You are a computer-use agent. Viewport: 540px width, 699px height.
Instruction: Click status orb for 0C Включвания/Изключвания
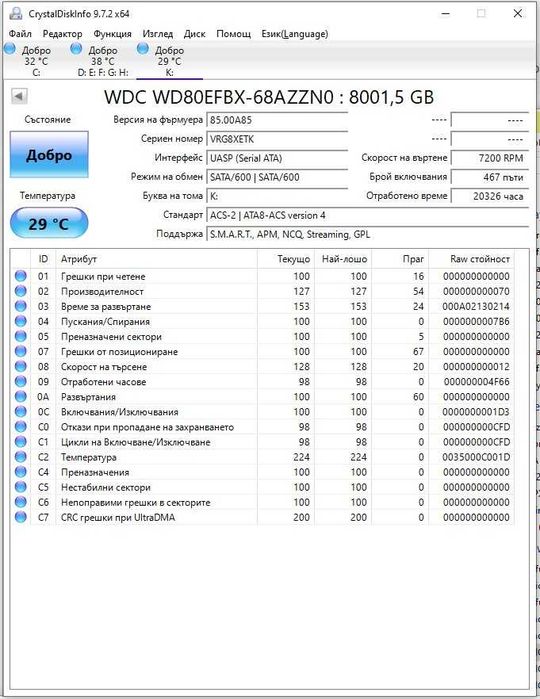click(21, 411)
